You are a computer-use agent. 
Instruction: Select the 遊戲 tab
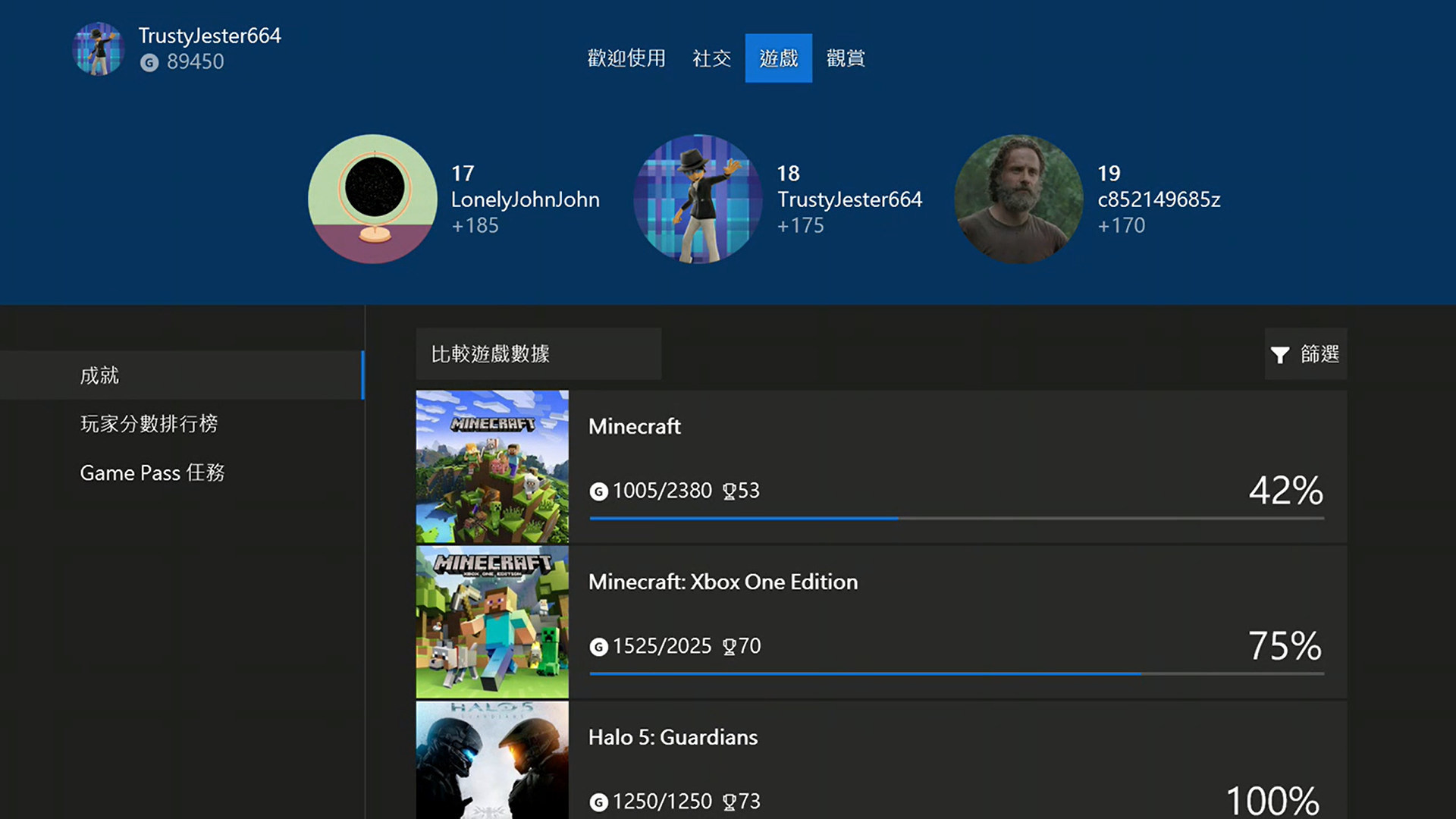(x=779, y=58)
